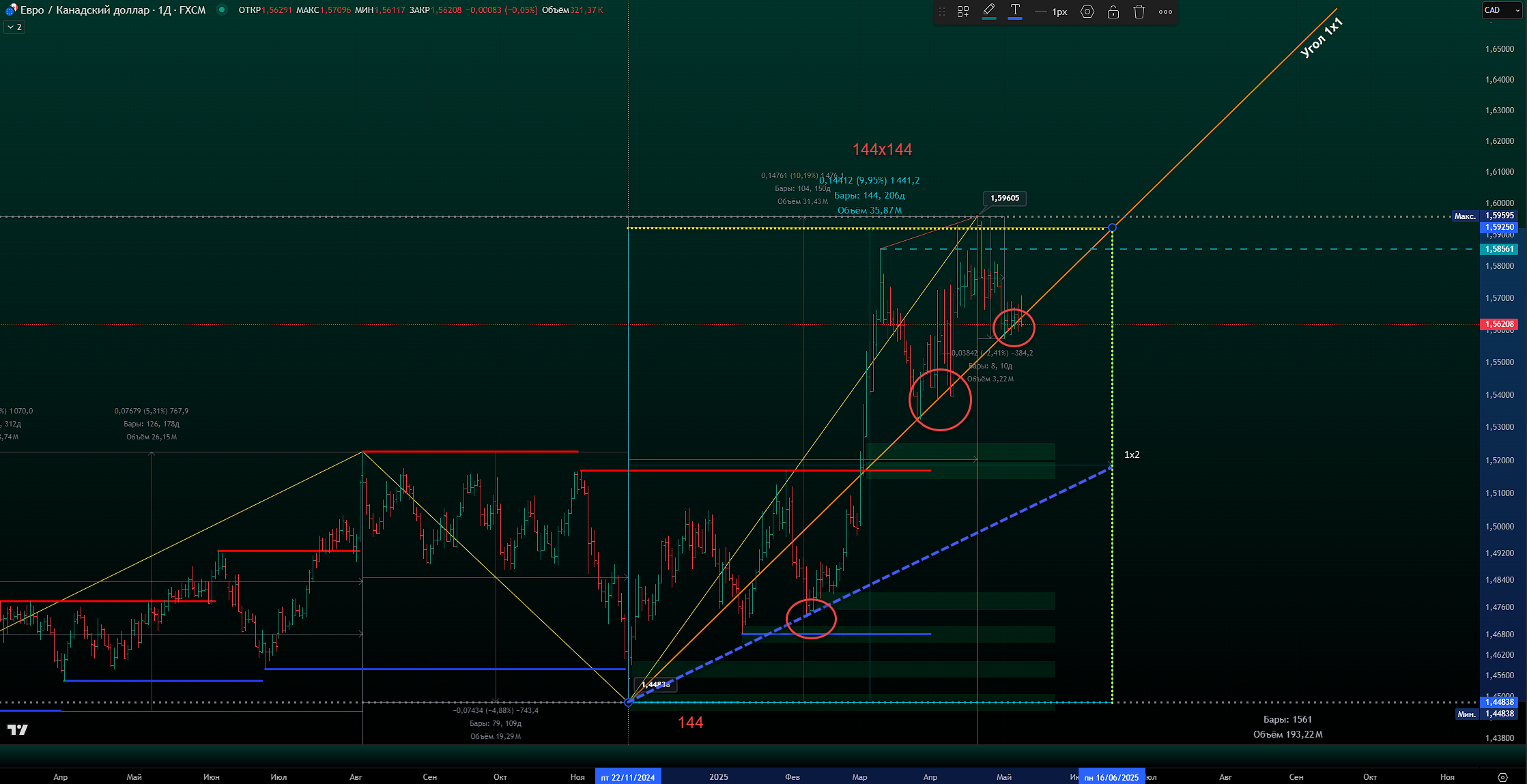The height and width of the screenshot is (784, 1527).
Task: Click the Бары: 144, 206д measurement text
Action: click(x=869, y=196)
